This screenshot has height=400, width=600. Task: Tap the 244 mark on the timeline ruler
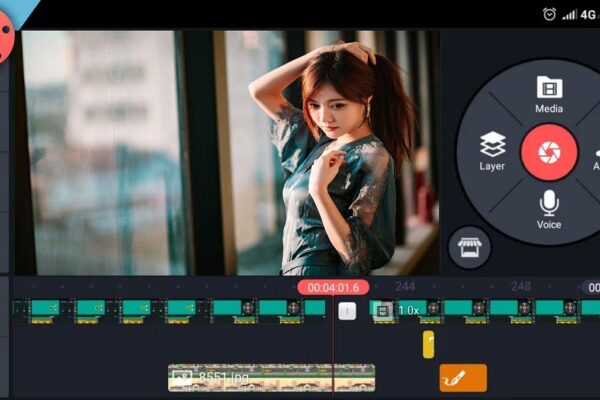[405, 286]
